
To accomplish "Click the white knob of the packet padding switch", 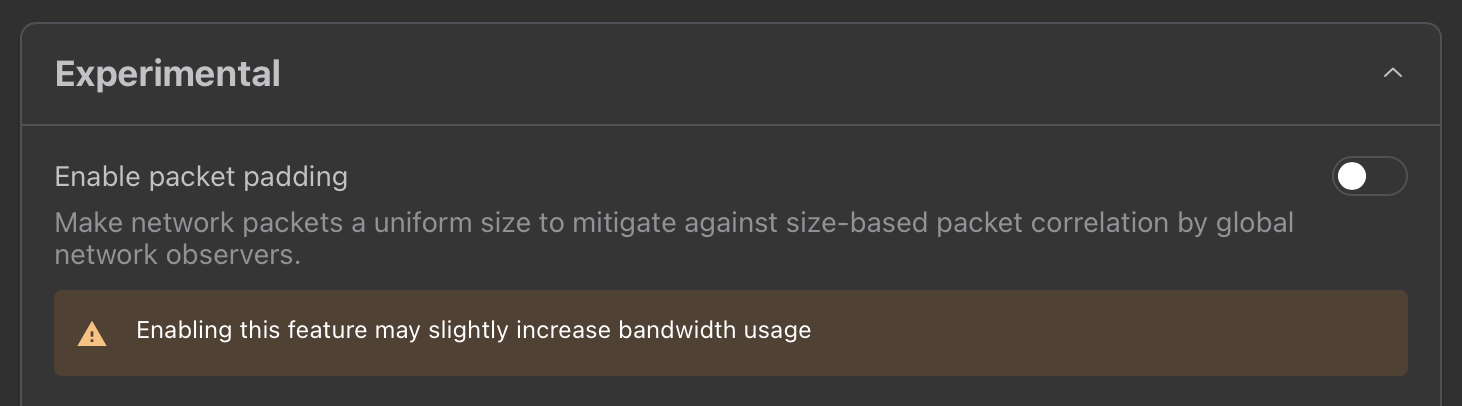I will click(x=1352, y=177).
